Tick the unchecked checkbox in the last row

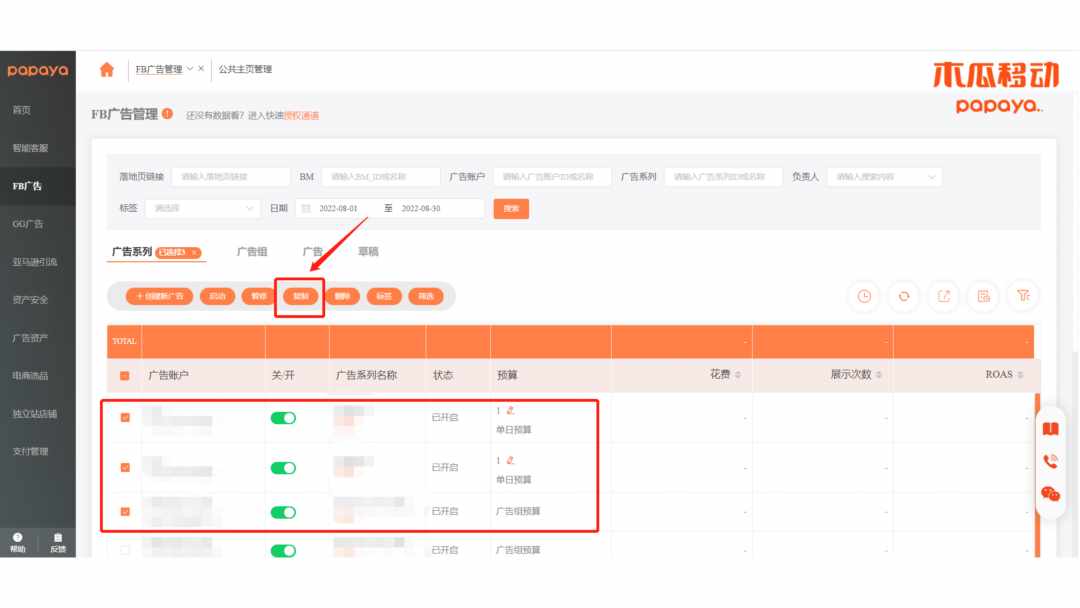(x=125, y=550)
